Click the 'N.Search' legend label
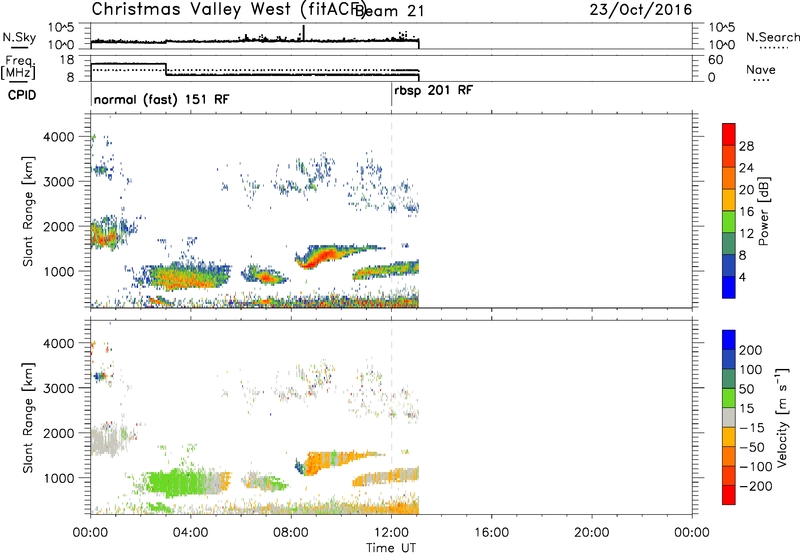This screenshot has height=554, width=800. tap(772, 37)
